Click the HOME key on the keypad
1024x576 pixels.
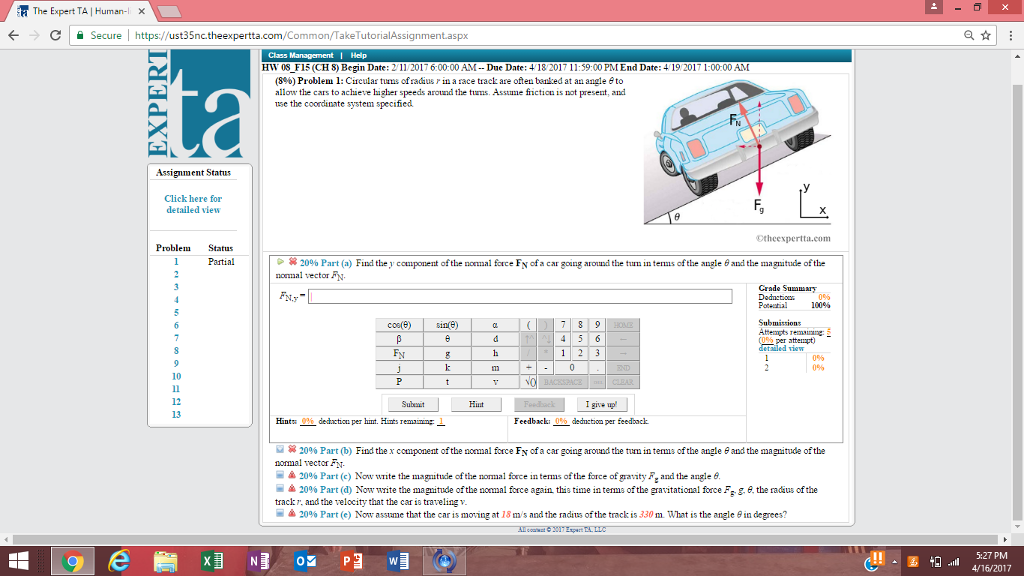pyautogui.click(x=623, y=324)
